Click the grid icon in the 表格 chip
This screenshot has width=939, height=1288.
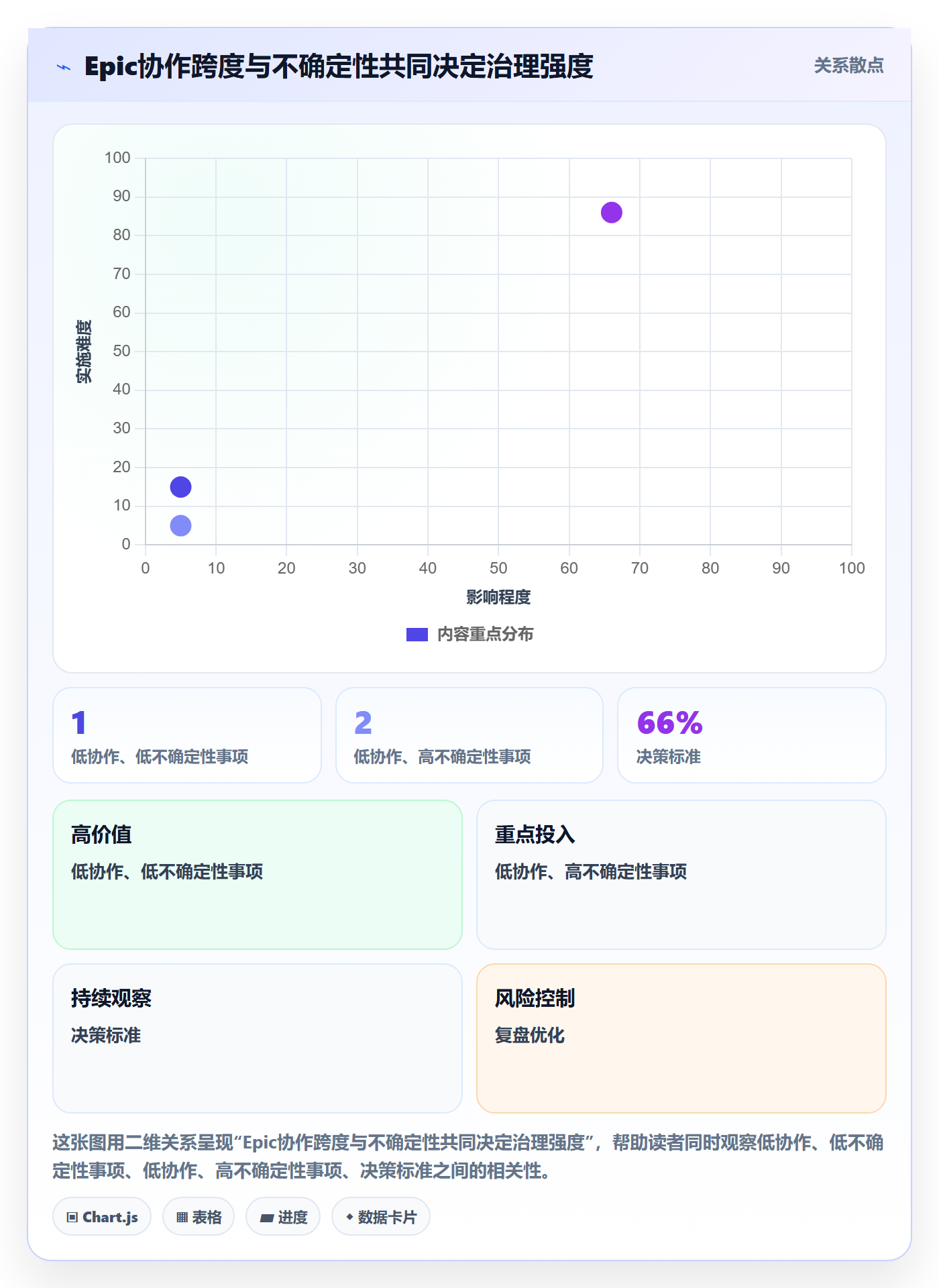182,1218
